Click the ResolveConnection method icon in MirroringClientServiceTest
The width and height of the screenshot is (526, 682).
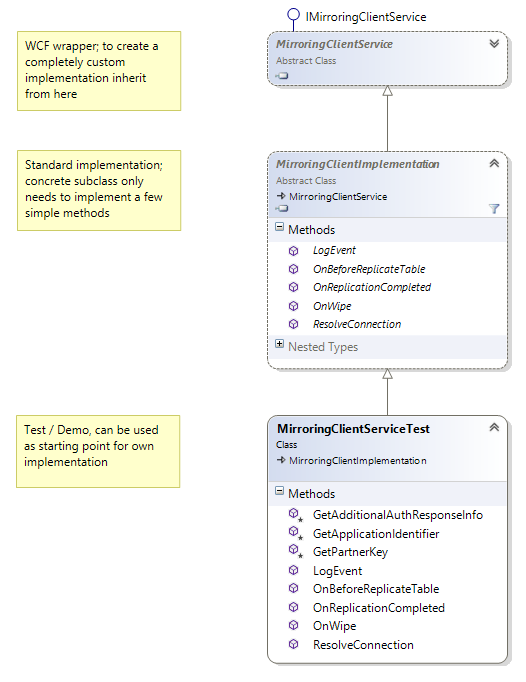point(294,644)
